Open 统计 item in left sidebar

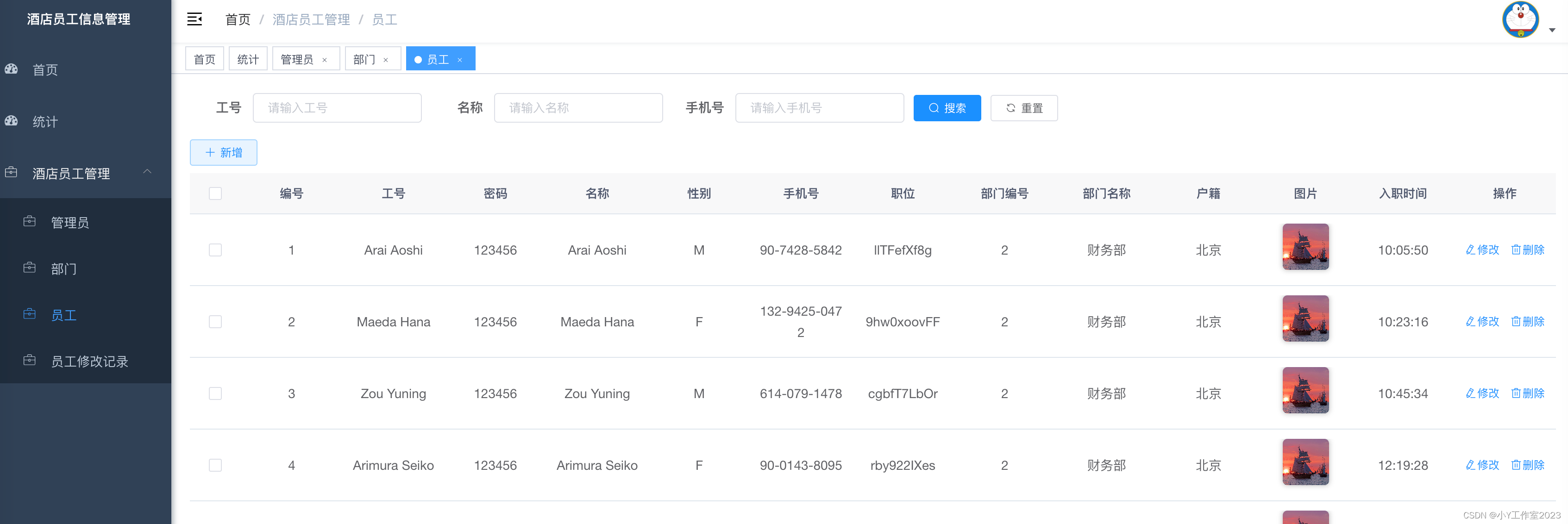[x=45, y=121]
